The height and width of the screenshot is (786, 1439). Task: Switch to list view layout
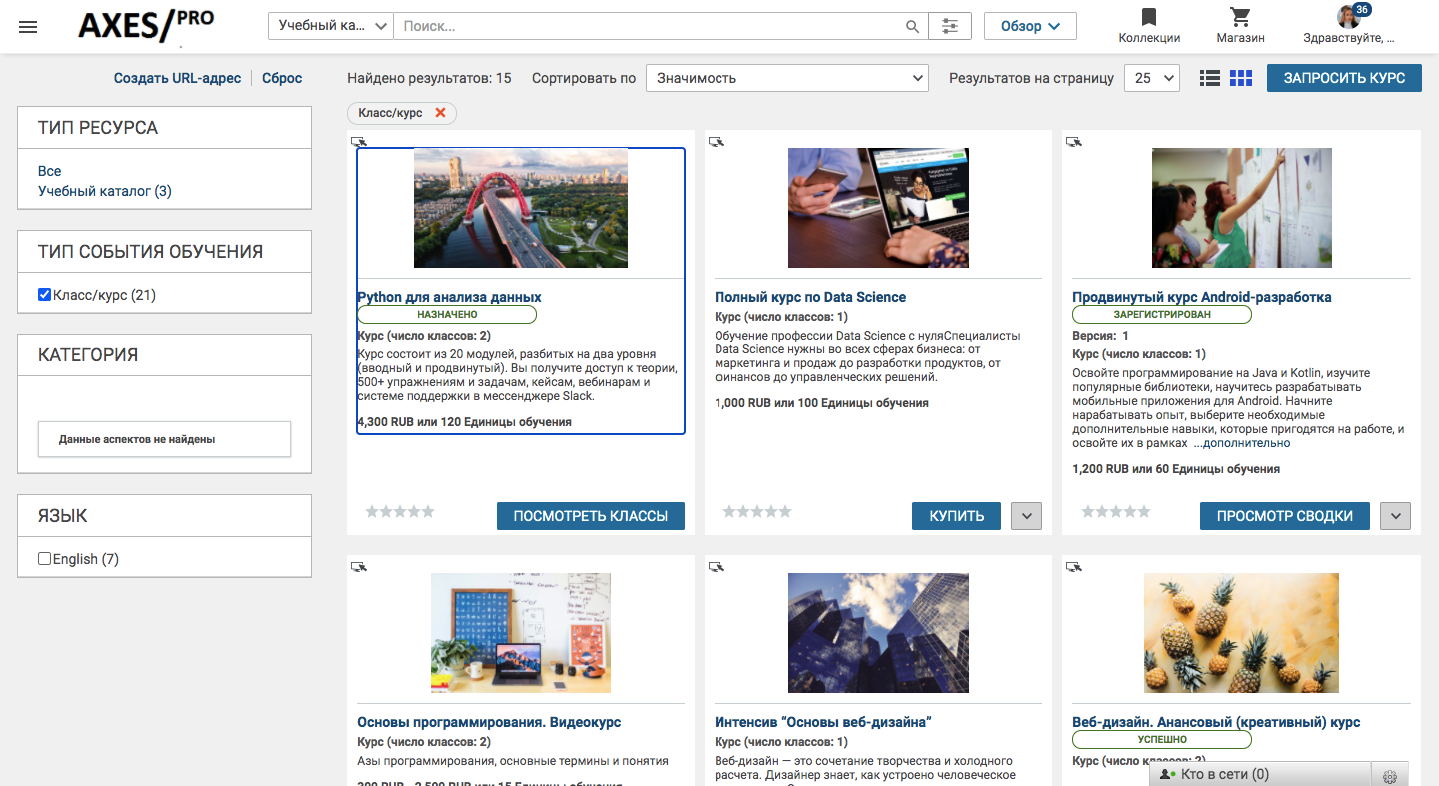pyautogui.click(x=1209, y=78)
